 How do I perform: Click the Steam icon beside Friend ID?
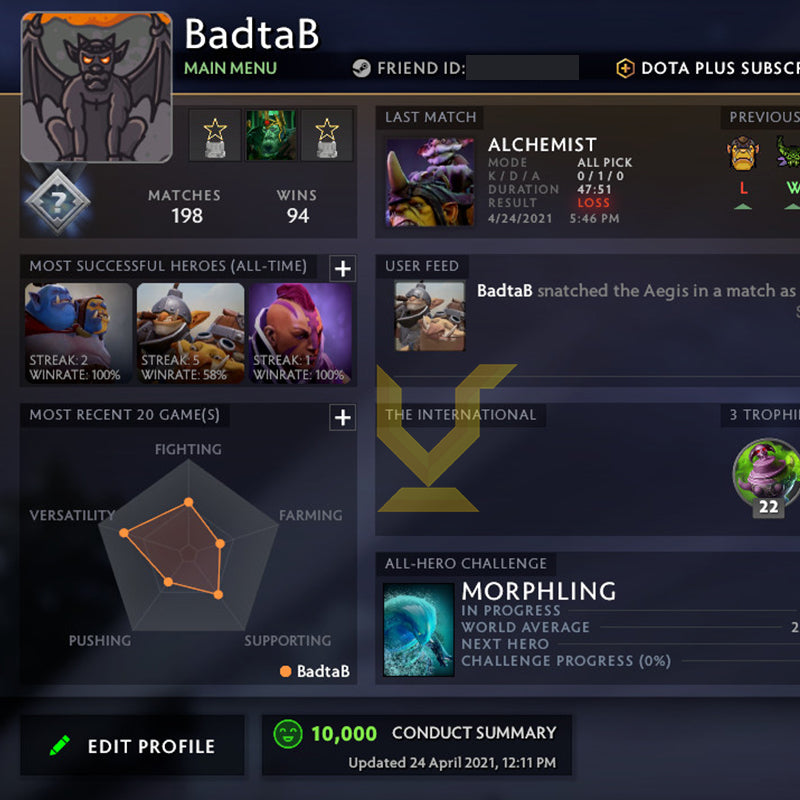(362, 68)
